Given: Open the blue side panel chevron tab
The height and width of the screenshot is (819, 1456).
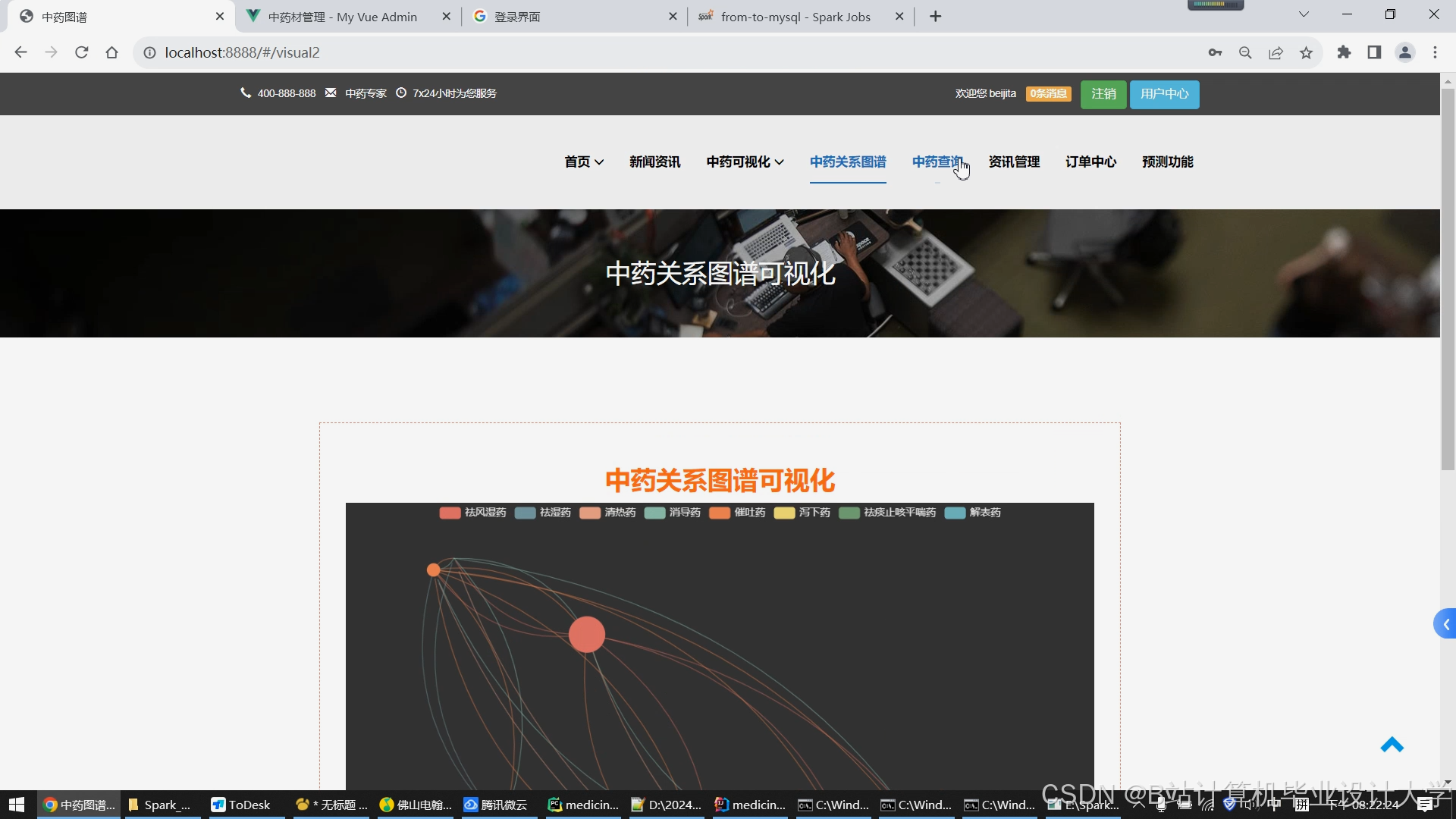Looking at the screenshot, I should (x=1445, y=624).
